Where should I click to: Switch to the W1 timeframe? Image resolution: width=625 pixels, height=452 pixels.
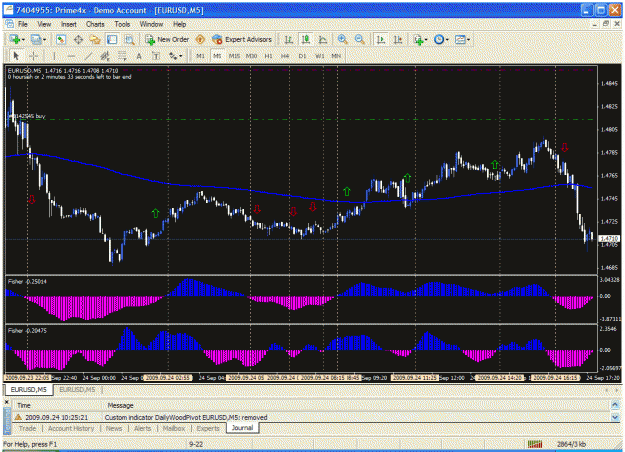pos(319,56)
